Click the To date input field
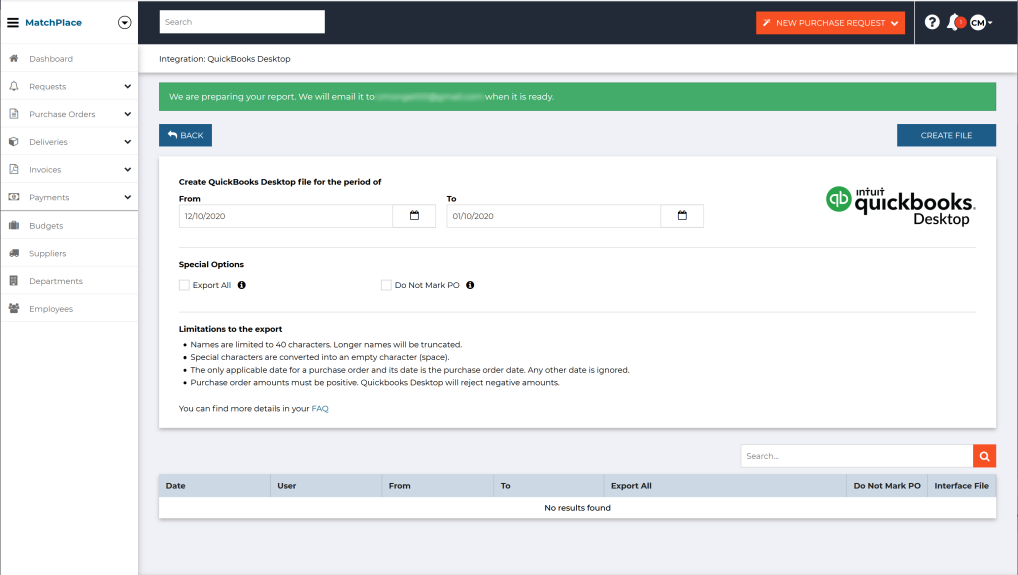The image size is (1018, 575). (554, 216)
